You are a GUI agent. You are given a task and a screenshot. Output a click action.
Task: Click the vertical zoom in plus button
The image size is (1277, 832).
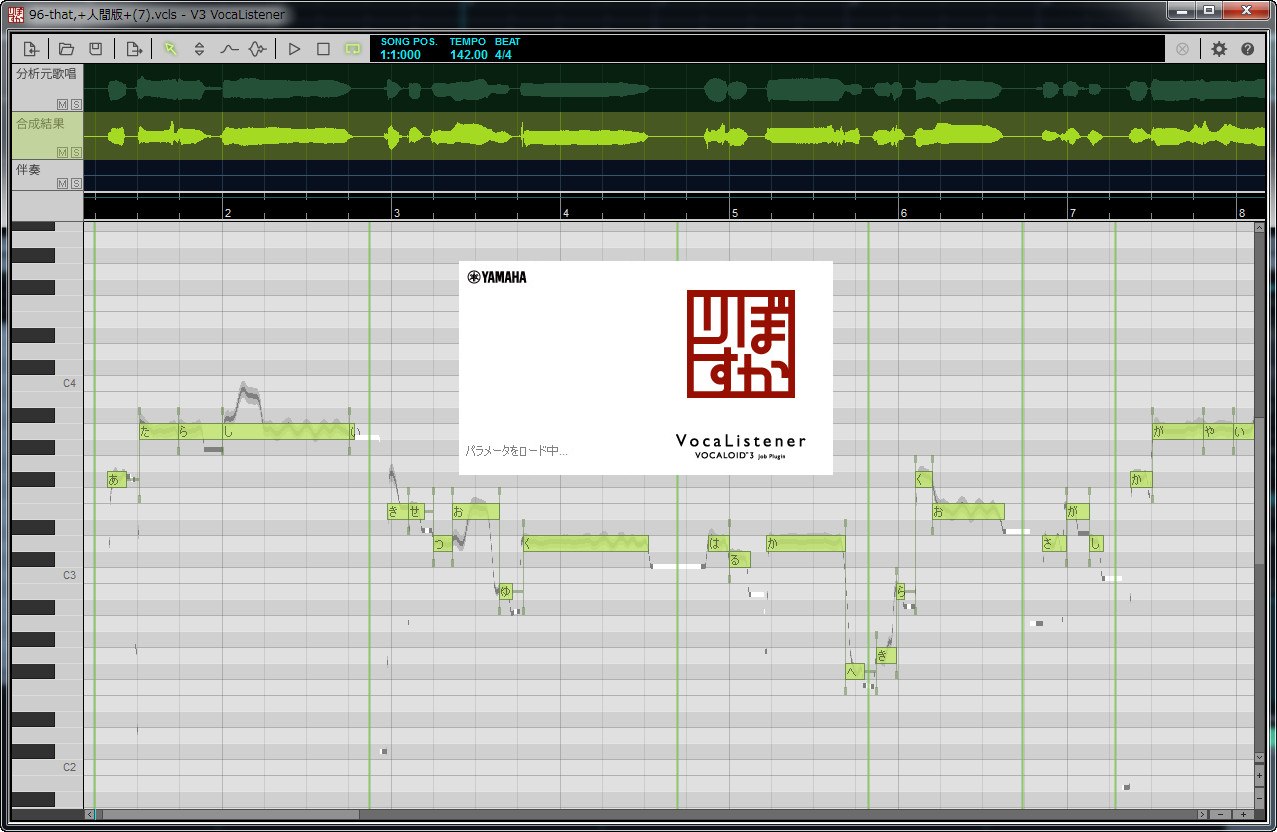(1259, 775)
